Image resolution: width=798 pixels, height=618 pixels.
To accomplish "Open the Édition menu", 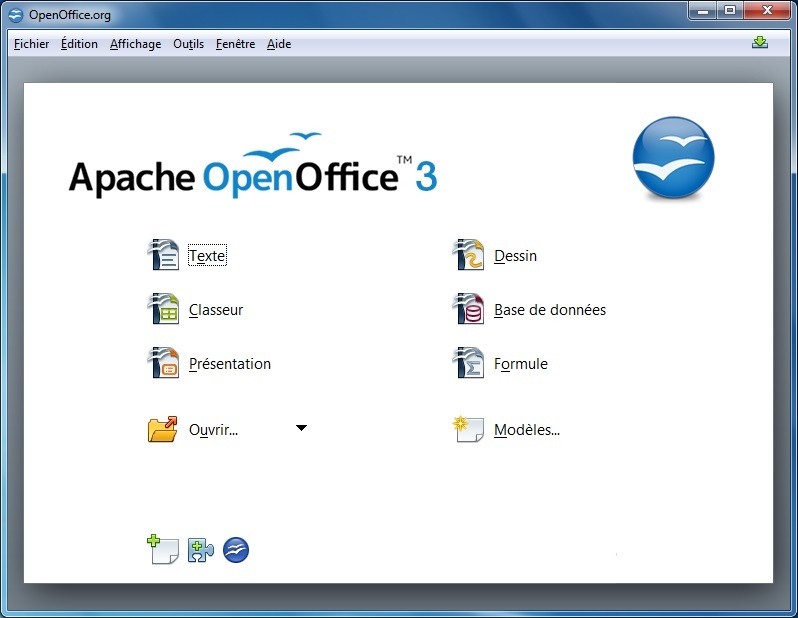I will (x=79, y=44).
